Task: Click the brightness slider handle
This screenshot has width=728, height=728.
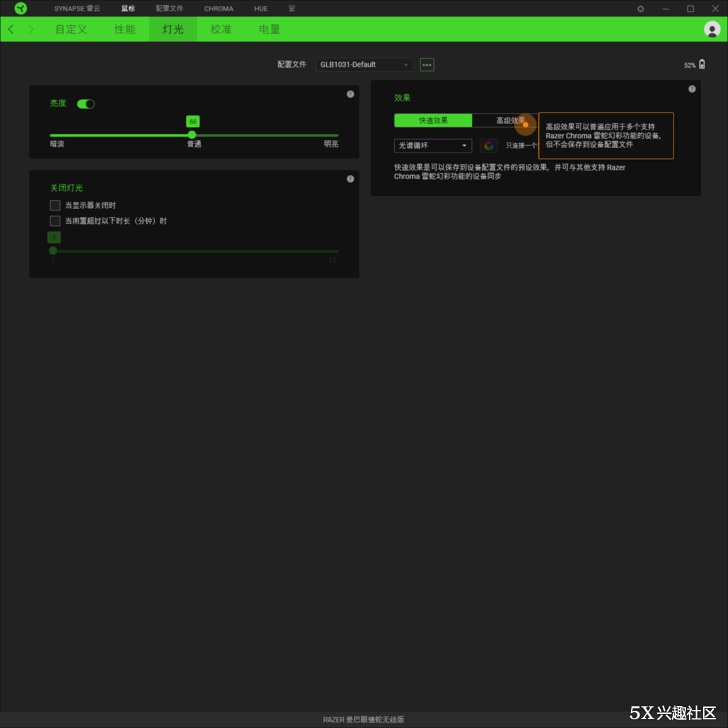Action: (192, 135)
